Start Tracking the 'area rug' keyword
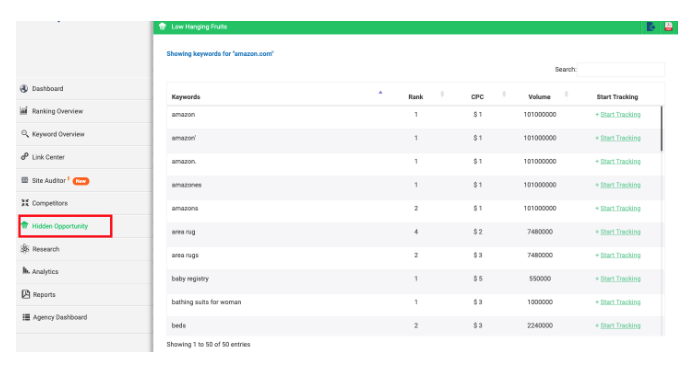Viewport: 689px width, 370px height. [x=618, y=232]
